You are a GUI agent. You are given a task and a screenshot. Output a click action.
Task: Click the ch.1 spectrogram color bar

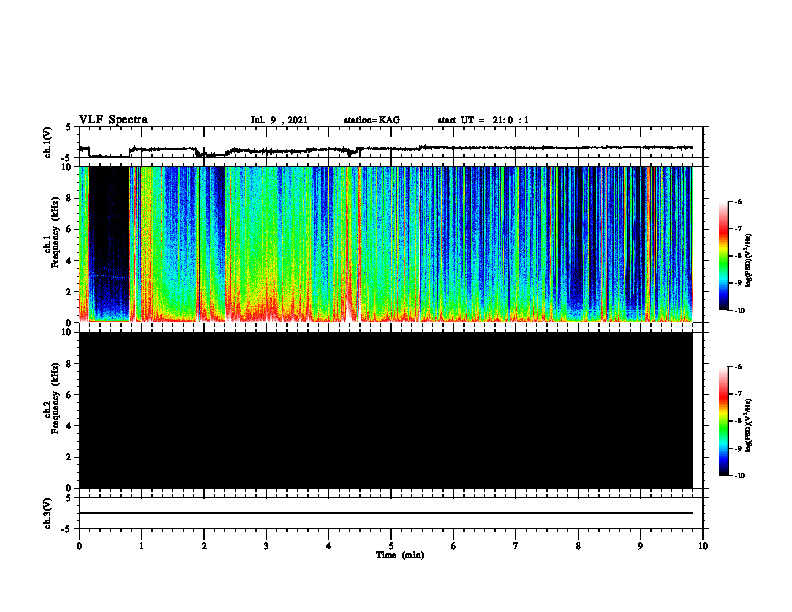point(723,256)
